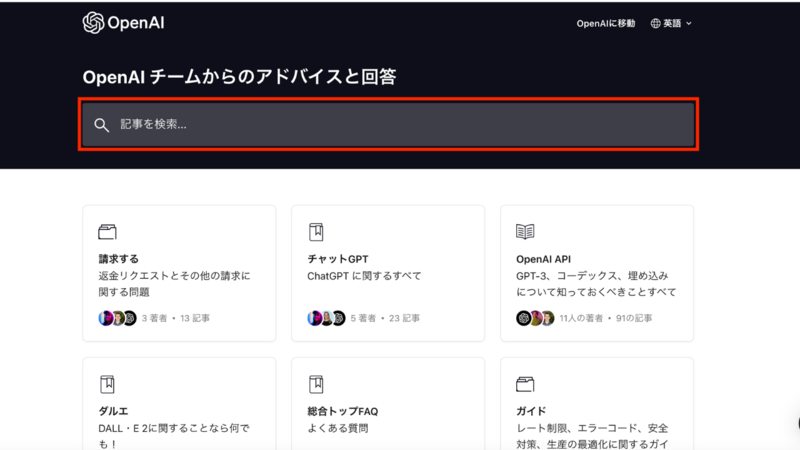Open the ダルエ collection title
800x450 pixels.
[x=113, y=411]
